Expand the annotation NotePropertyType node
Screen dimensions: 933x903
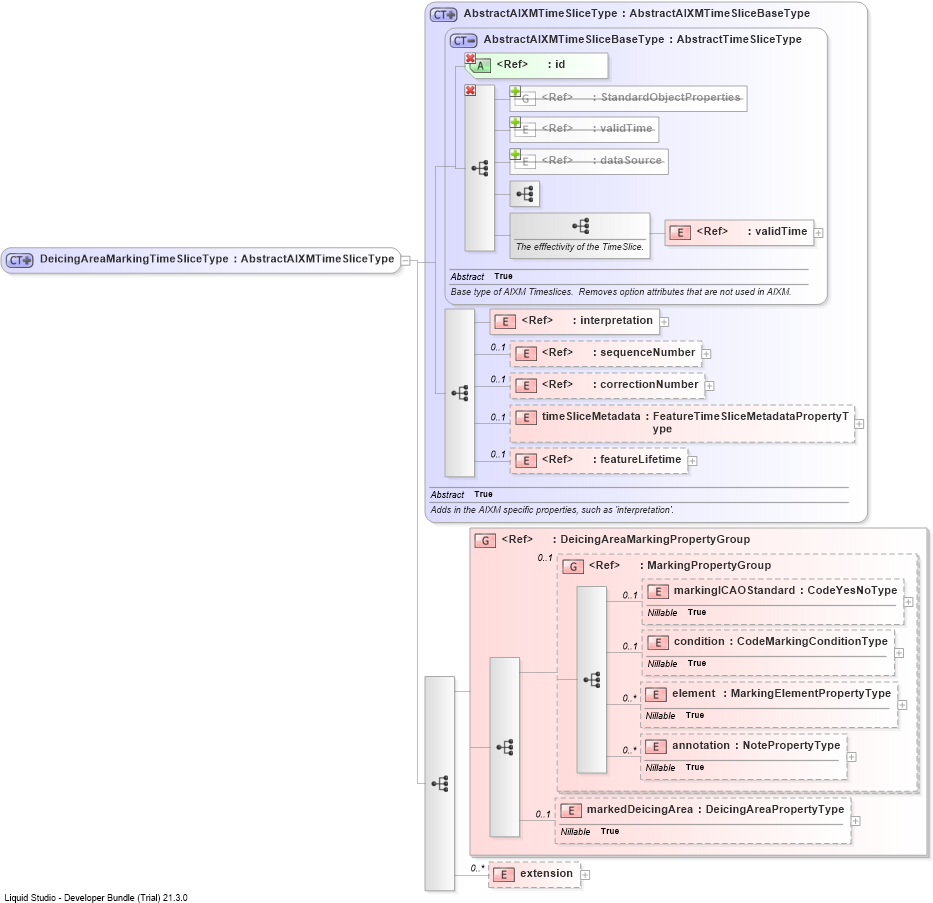coord(852,757)
